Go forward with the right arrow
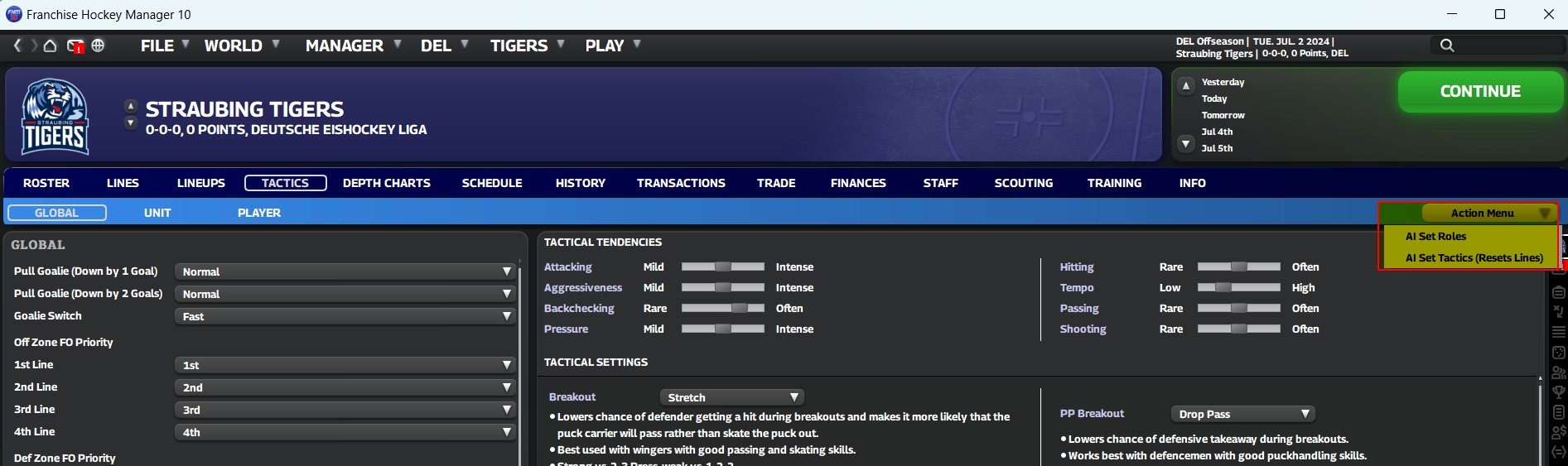The image size is (1568, 466). pyautogui.click(x=34, y=46)
